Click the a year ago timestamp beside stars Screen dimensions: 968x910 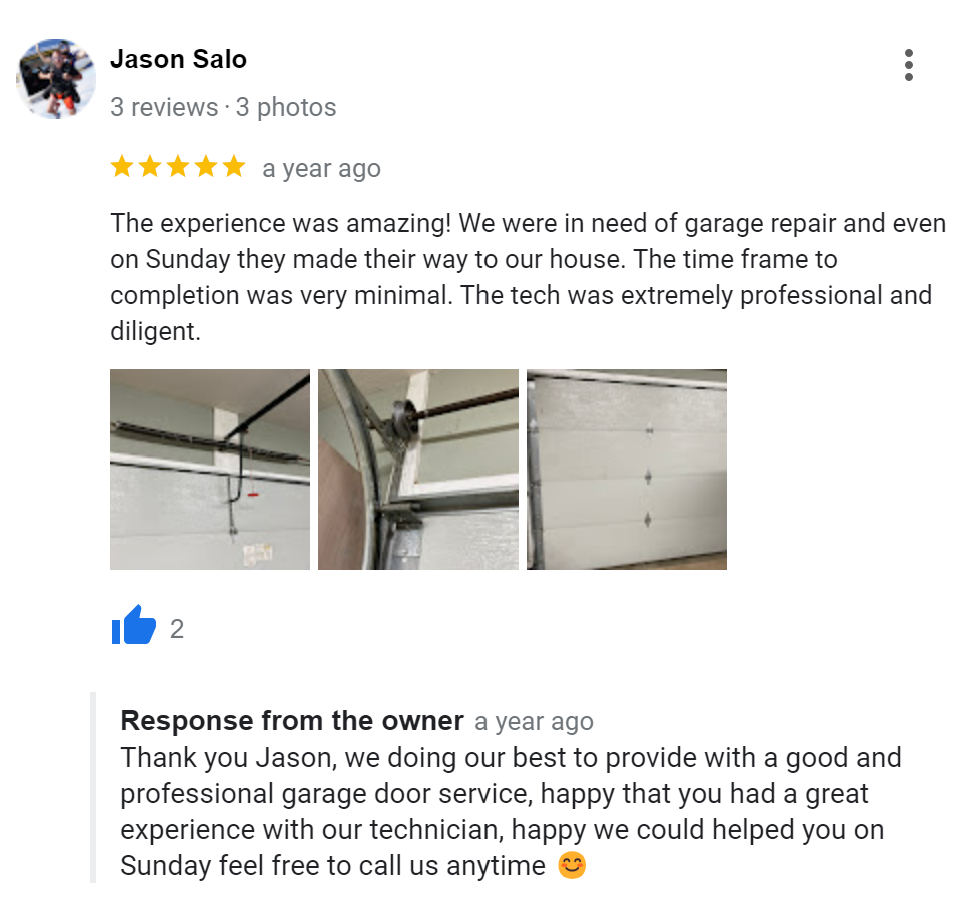pyautogui.click(x=322, y=169)
